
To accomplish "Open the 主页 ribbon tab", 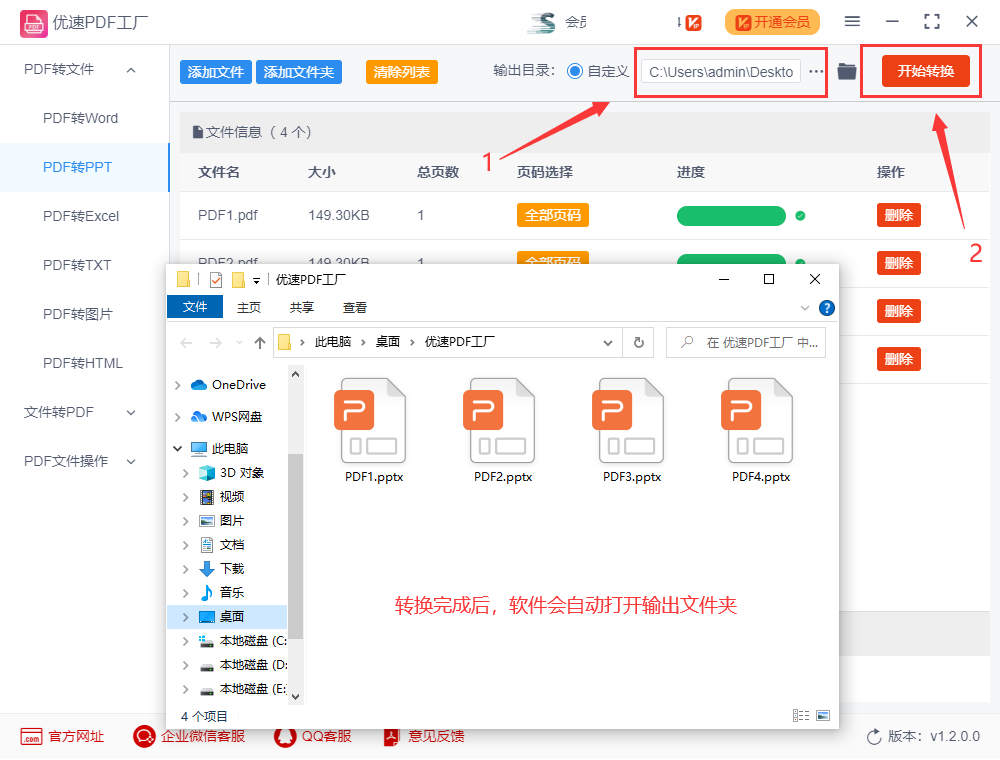I will (249, 307).
